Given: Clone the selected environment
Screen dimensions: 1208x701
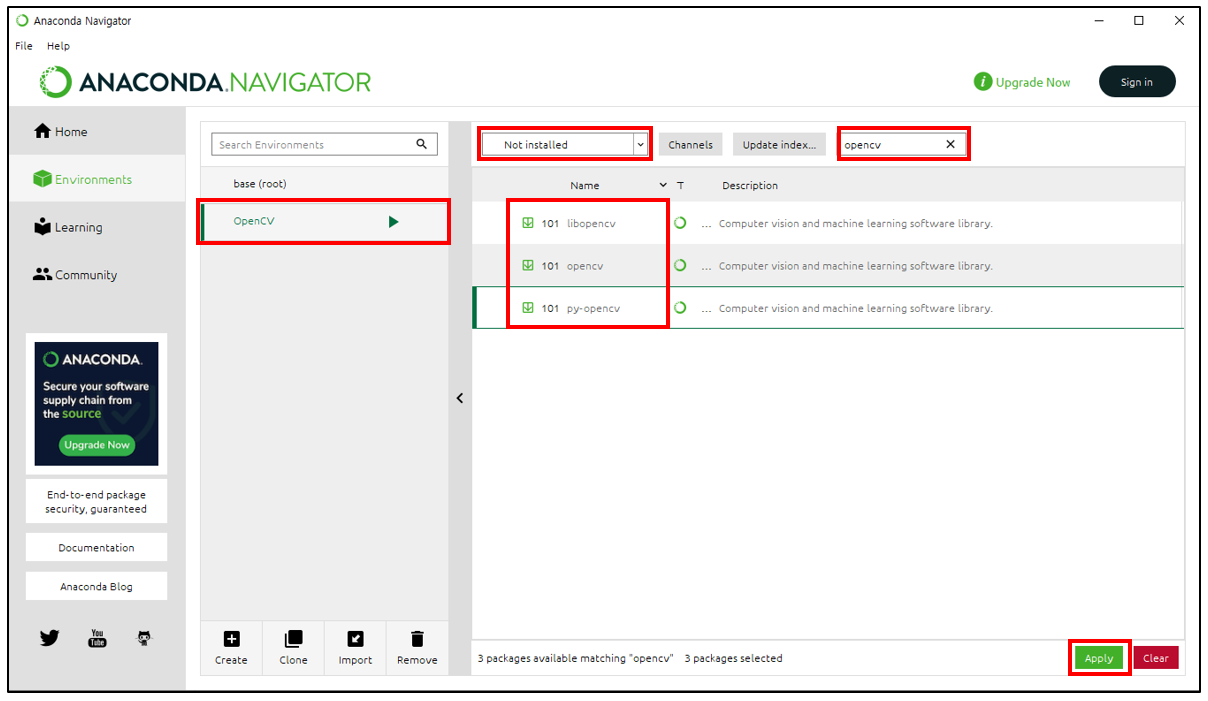Looking at the screenshot, I should (293, 647).
